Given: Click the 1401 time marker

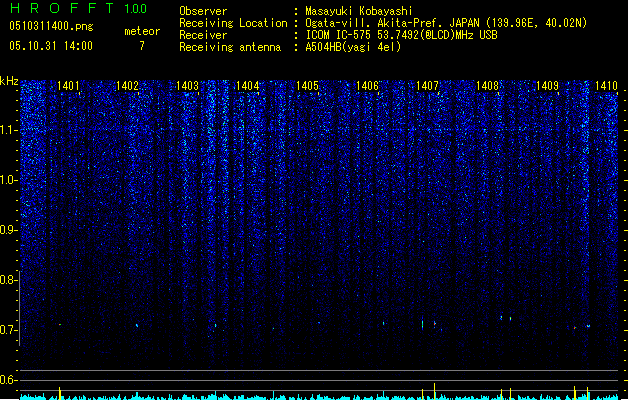Looking at the screenshot, I should point(68,86).
